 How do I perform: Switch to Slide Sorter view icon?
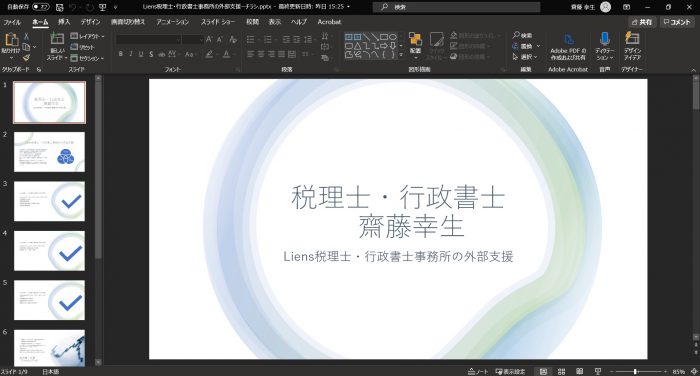(x=562, y=372)
